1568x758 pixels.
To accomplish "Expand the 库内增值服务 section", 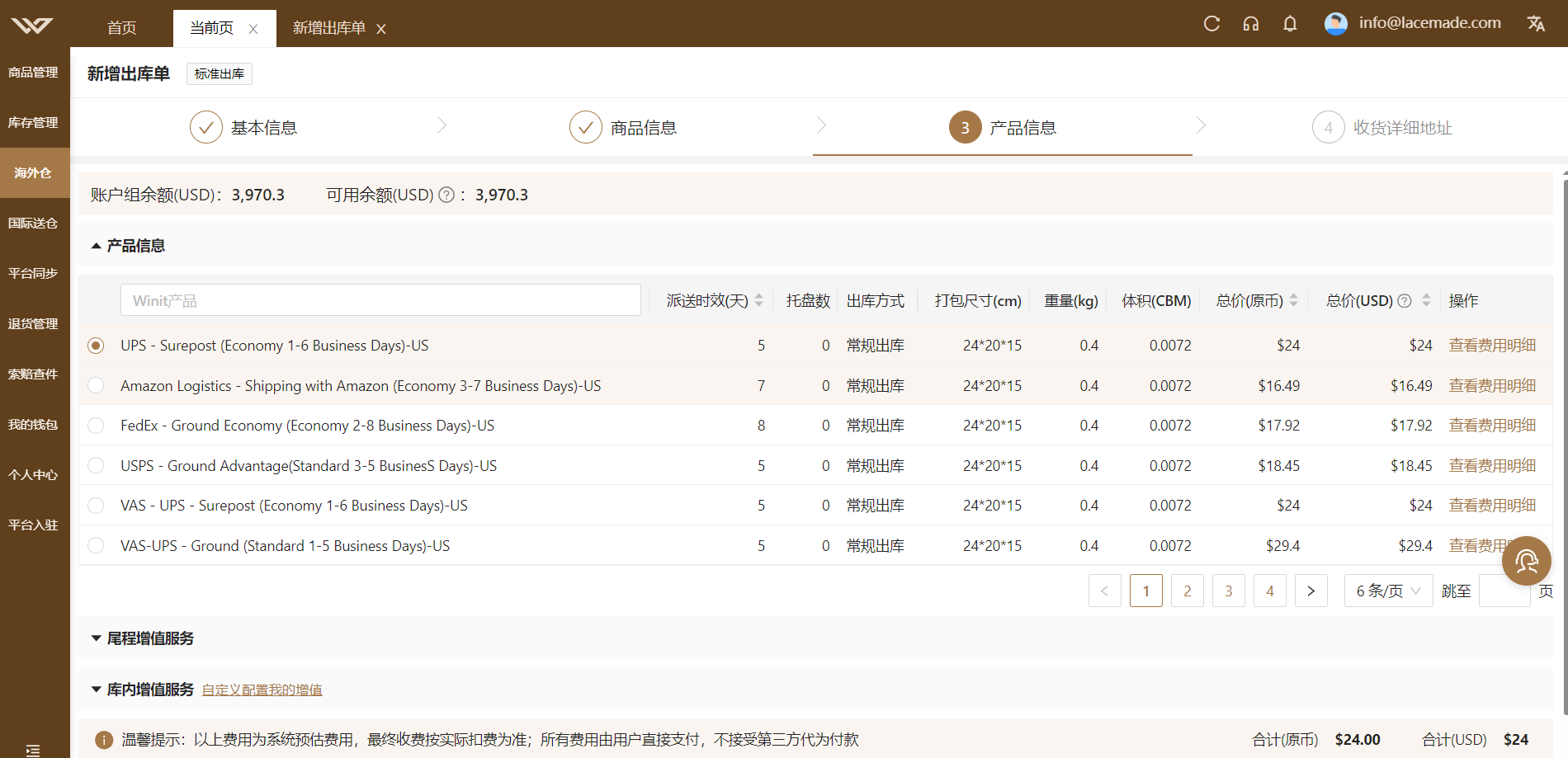I will click(x=96, y=690).
